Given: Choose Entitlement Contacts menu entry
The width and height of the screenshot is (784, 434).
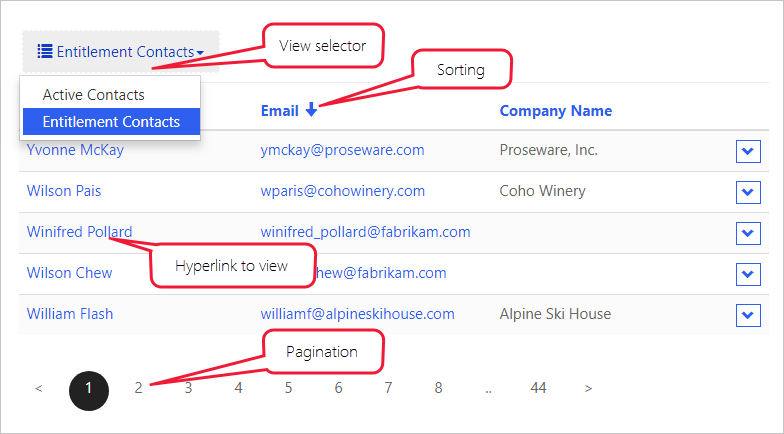Looking at the screenshot, I should [111, 122].
